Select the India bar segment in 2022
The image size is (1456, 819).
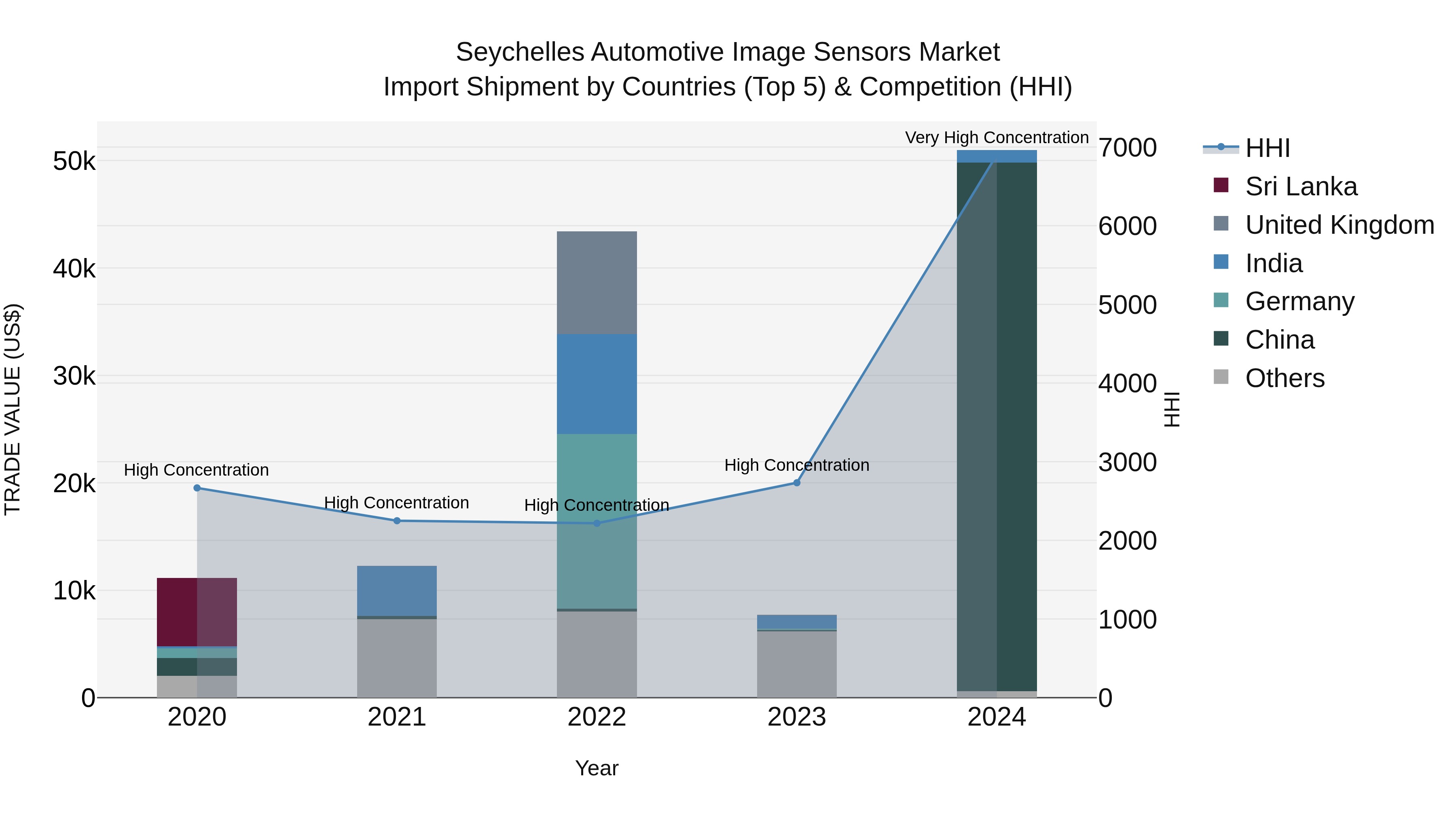click(597, 384)
